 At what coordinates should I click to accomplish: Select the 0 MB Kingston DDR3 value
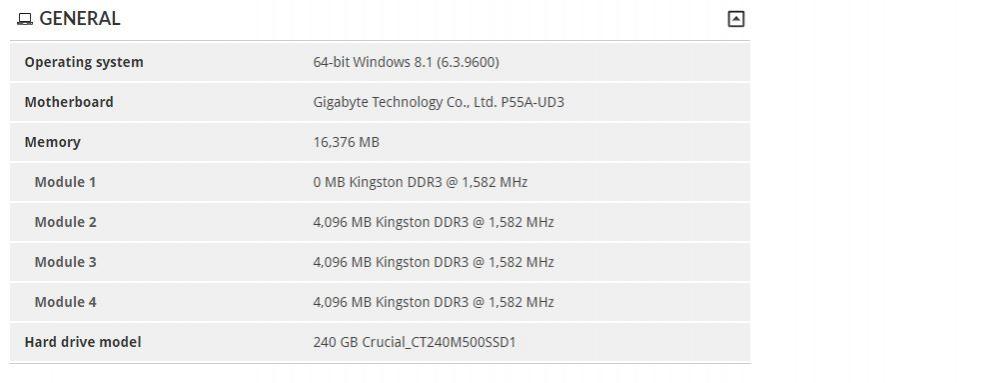[420, 182]
